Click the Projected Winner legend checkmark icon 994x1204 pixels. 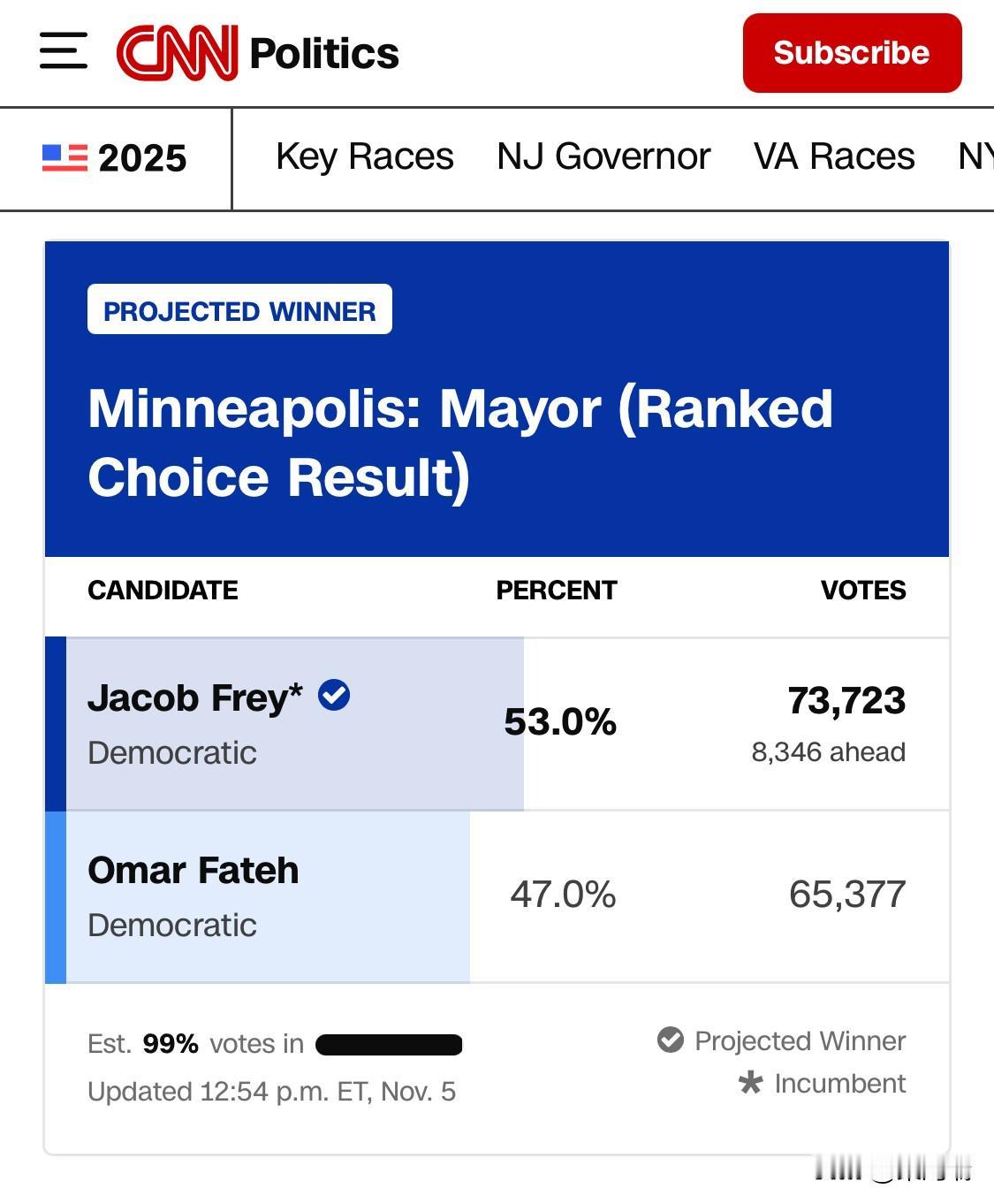coord(671,1040)
